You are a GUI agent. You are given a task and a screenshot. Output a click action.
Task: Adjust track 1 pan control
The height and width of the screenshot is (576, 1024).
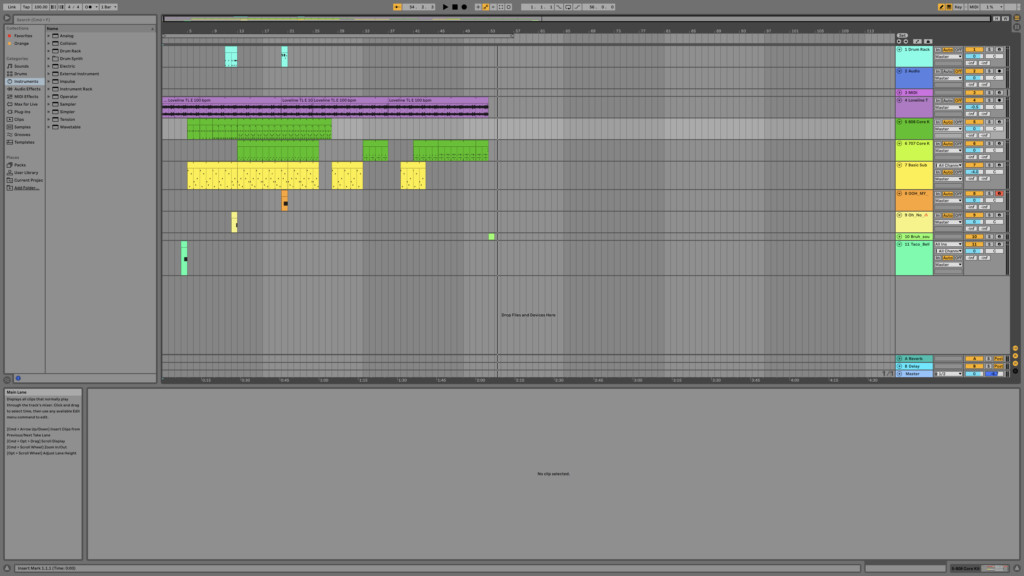(x=994, y=56)
